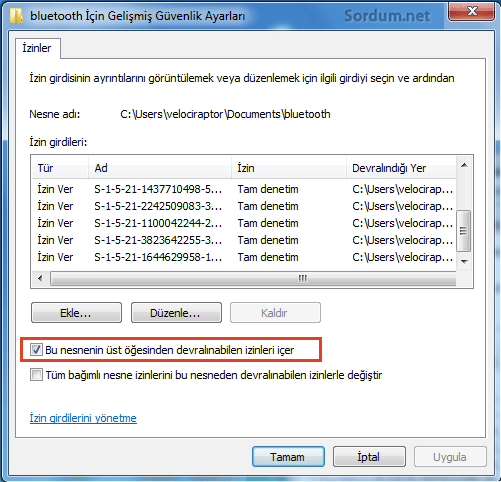Click the Düzenle... button
Viewport: 501px width, 482px height.
[176, 313]
